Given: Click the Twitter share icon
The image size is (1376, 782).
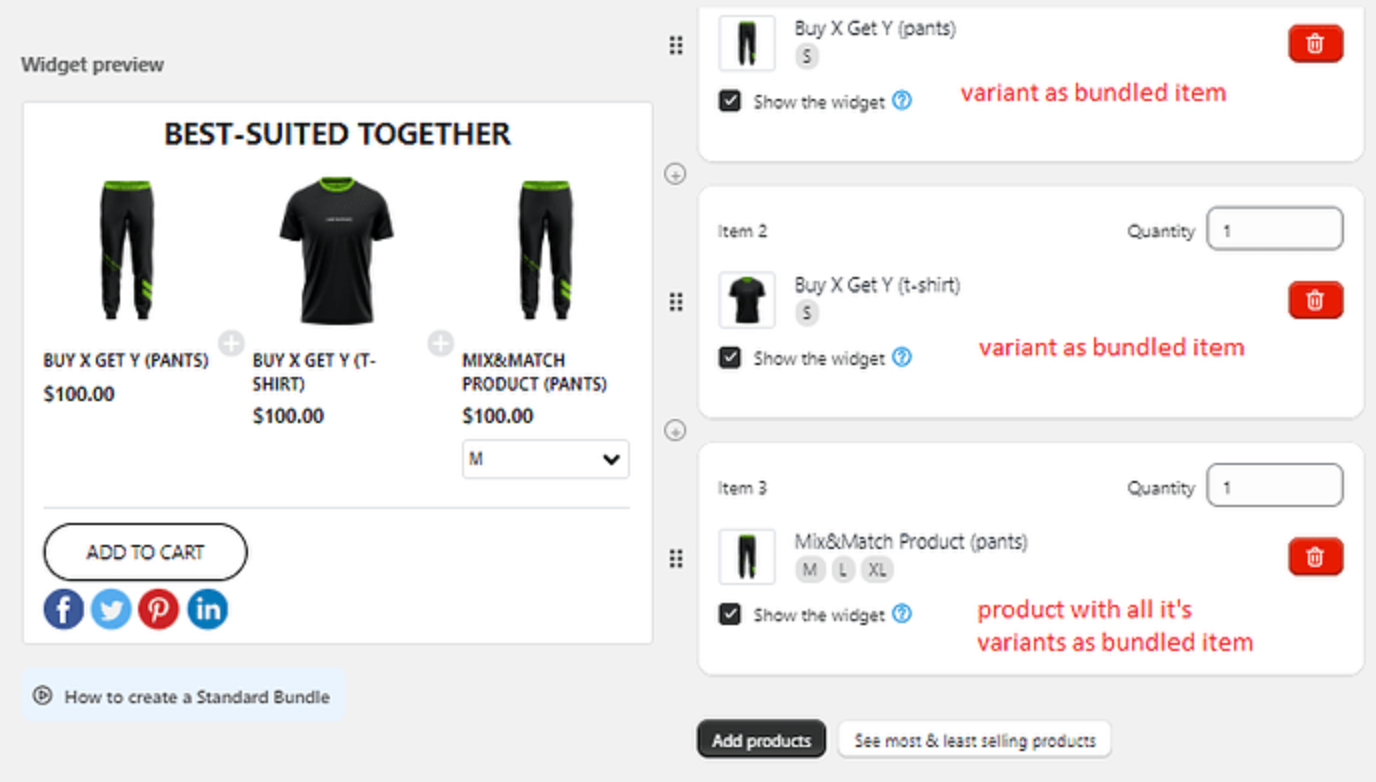Looking at the screenshot, I should point(111,609).
